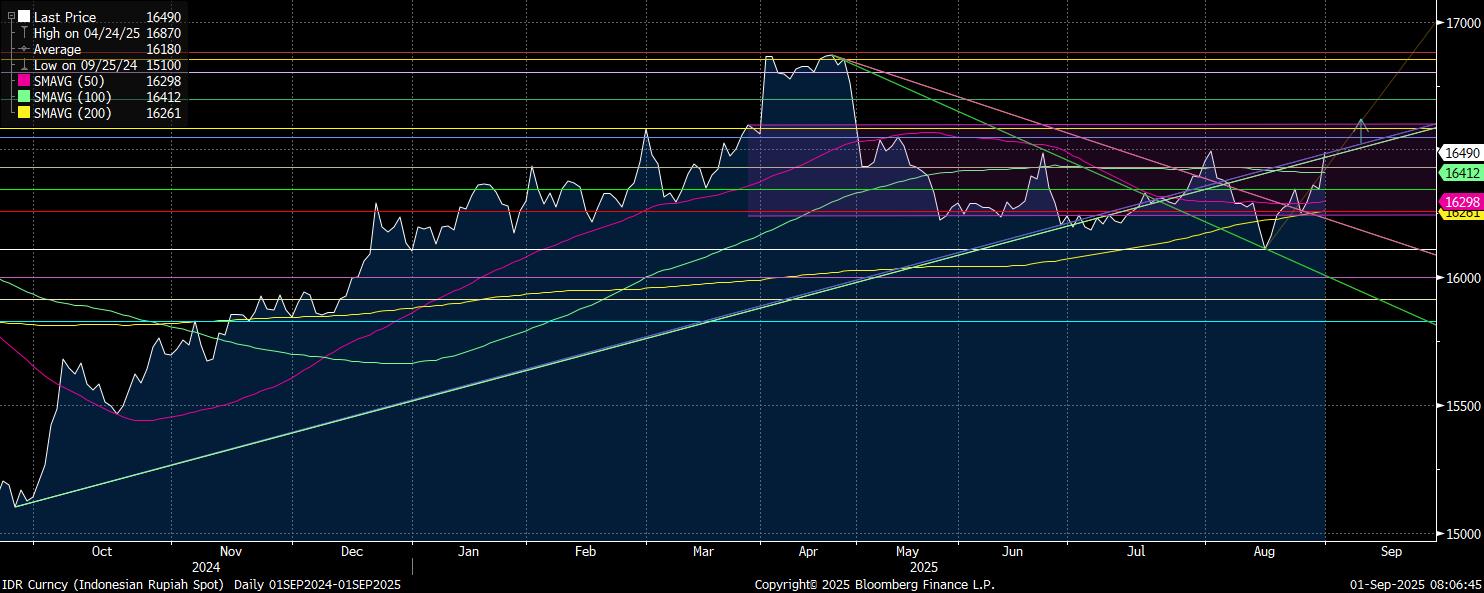
Task: Click the green SMAVG (100) swatch
Action: click(x=24, y=97)
